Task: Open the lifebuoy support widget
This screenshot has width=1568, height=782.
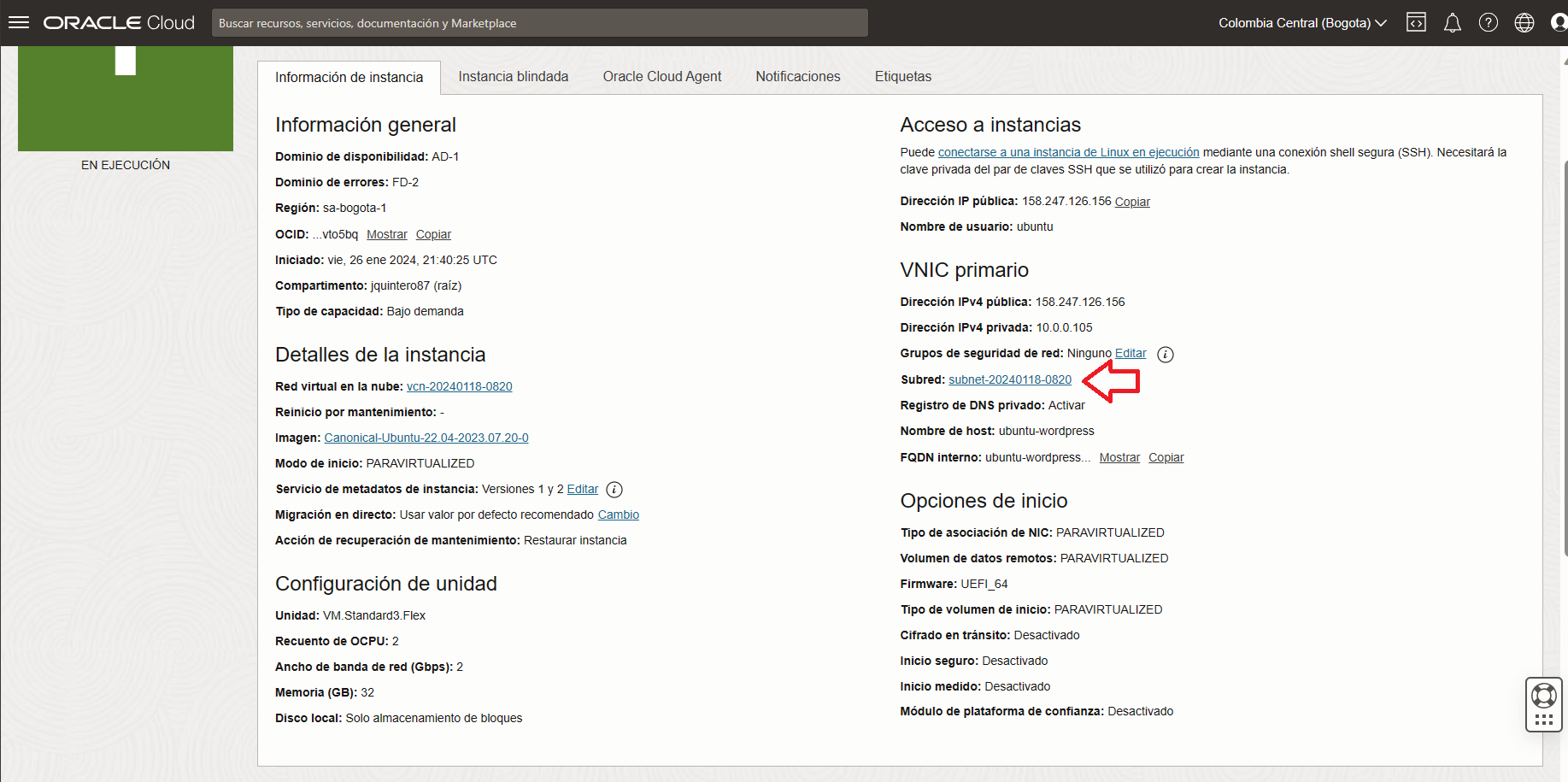Action: click(1543, 704)
